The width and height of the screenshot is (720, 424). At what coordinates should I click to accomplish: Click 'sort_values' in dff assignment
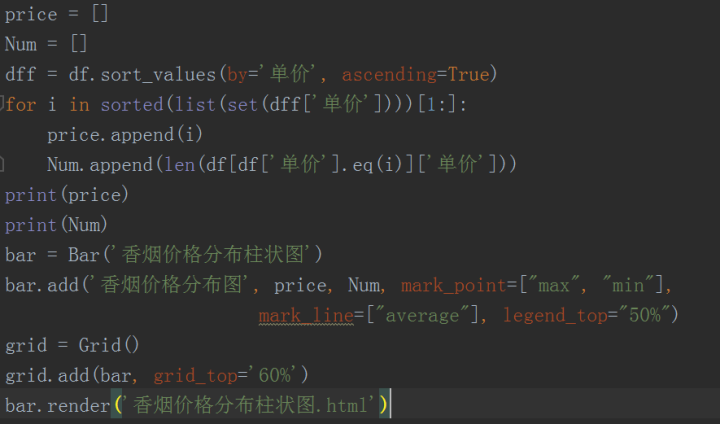click(x=158, y=74)
